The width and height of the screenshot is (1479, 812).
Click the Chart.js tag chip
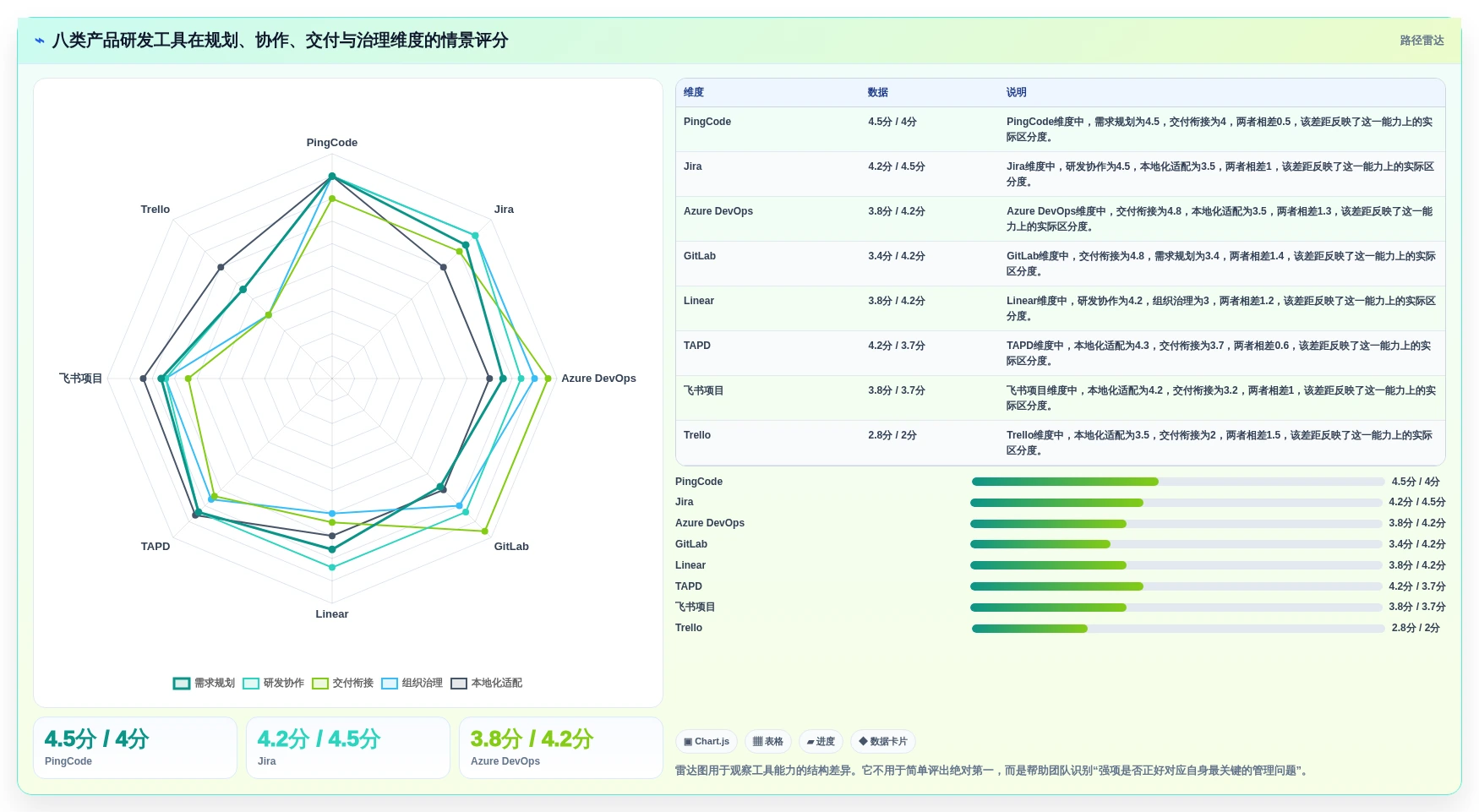tap(707, 741)
